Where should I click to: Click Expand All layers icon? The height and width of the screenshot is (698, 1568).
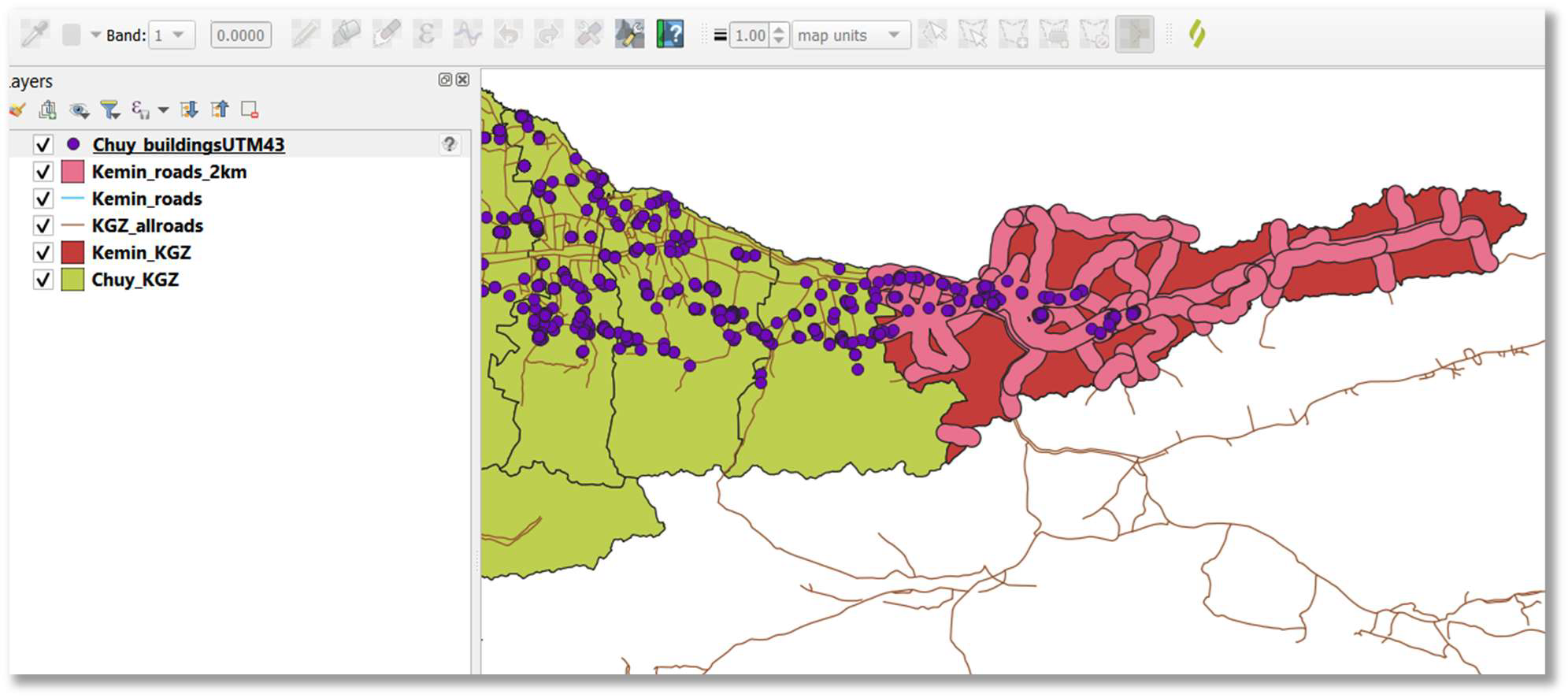[189, 110]
